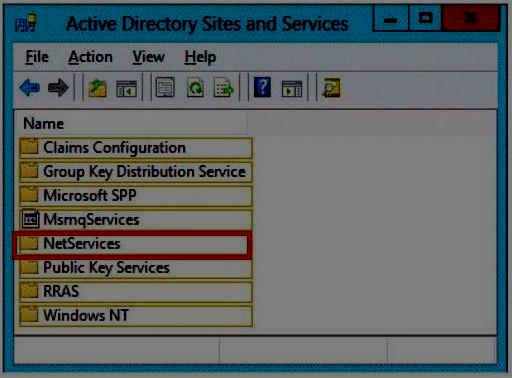
Task: Open the File menu
Action: tap(37, 57)
